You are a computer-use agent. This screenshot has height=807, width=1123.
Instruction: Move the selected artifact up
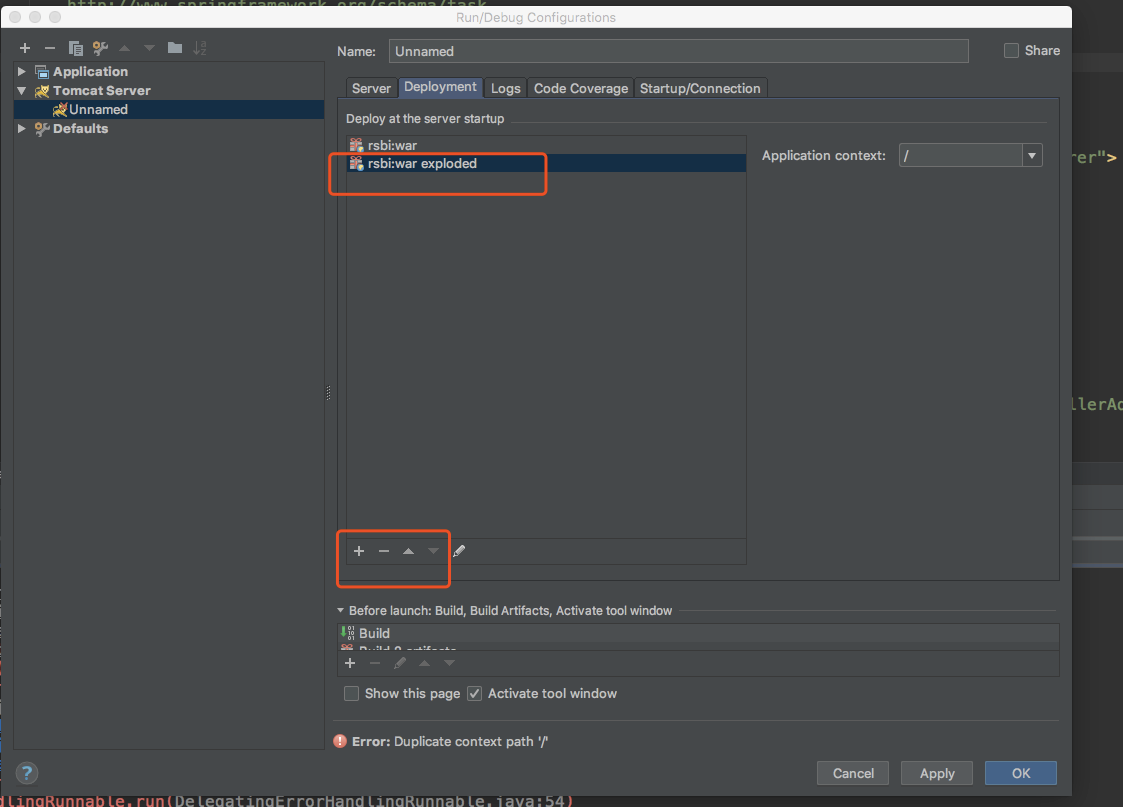coord(409,550)
